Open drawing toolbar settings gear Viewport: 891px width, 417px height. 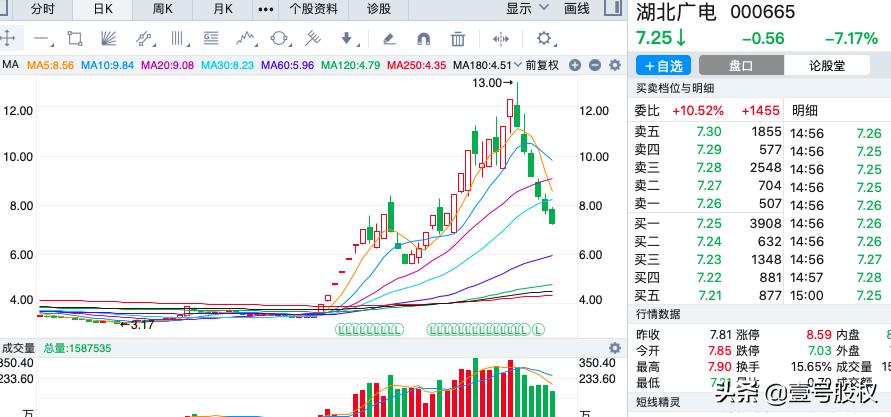(x=544, y=39)
